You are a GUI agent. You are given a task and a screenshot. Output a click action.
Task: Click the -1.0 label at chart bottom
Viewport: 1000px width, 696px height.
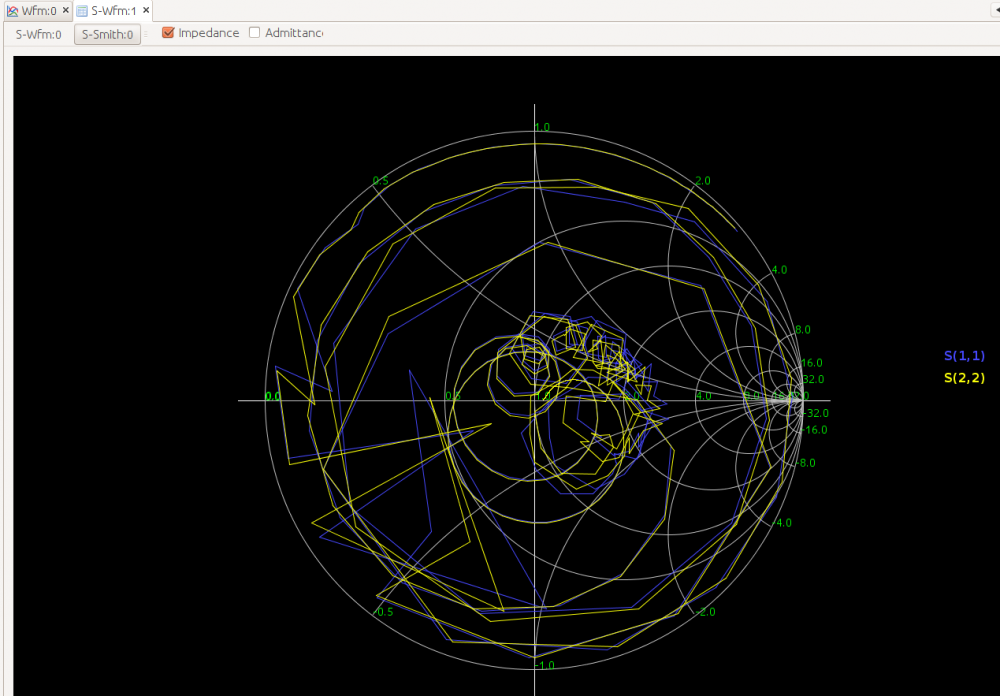pyautogui.click(x=543, y=666)
